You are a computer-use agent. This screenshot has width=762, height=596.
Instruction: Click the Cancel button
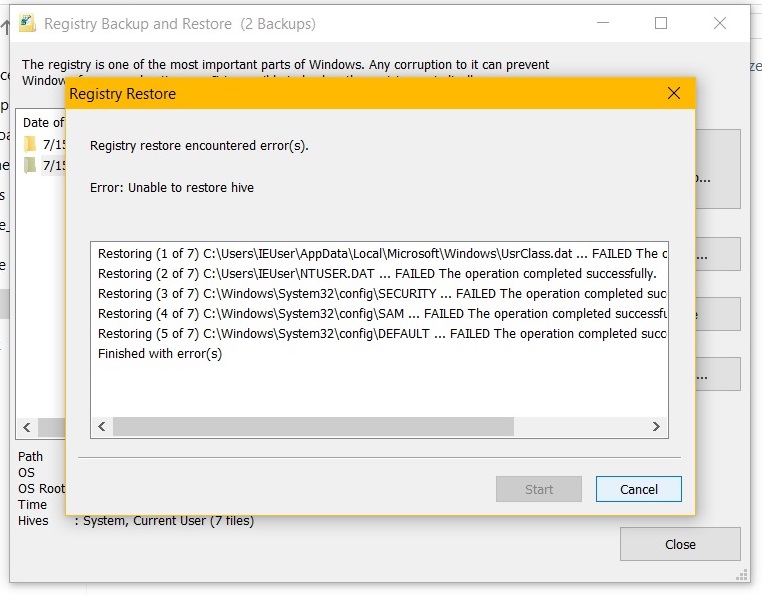point(638,489)
